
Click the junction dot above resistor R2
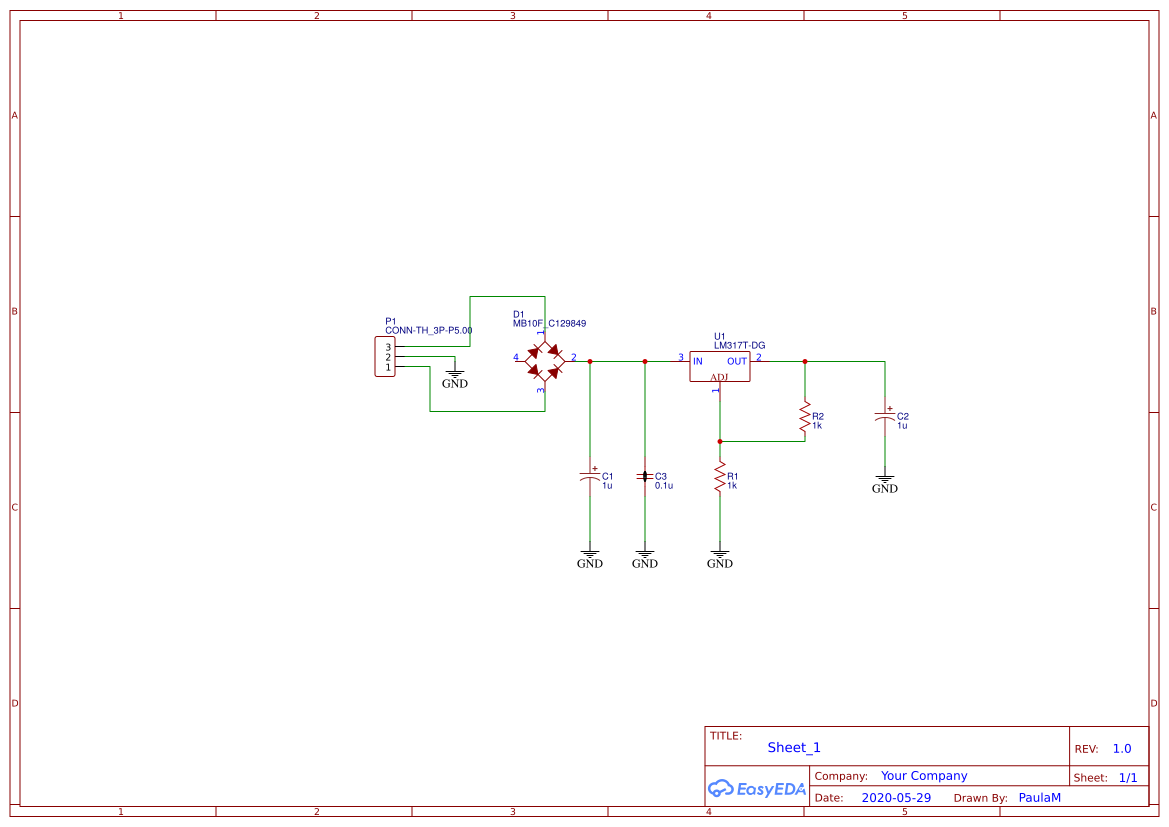click(x=804, y=362)
